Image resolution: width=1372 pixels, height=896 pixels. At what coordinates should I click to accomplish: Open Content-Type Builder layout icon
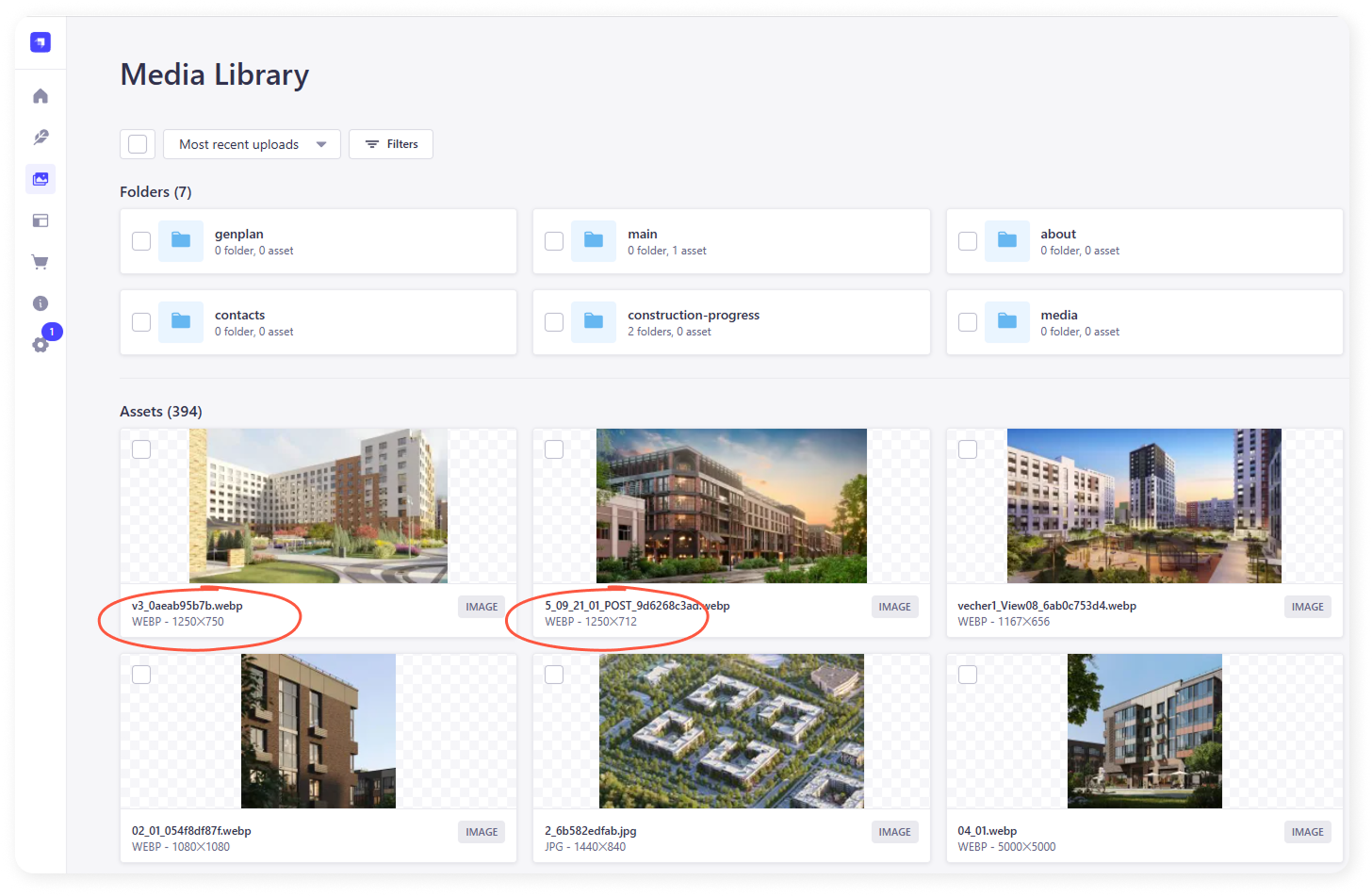click(x=41, y=220)
